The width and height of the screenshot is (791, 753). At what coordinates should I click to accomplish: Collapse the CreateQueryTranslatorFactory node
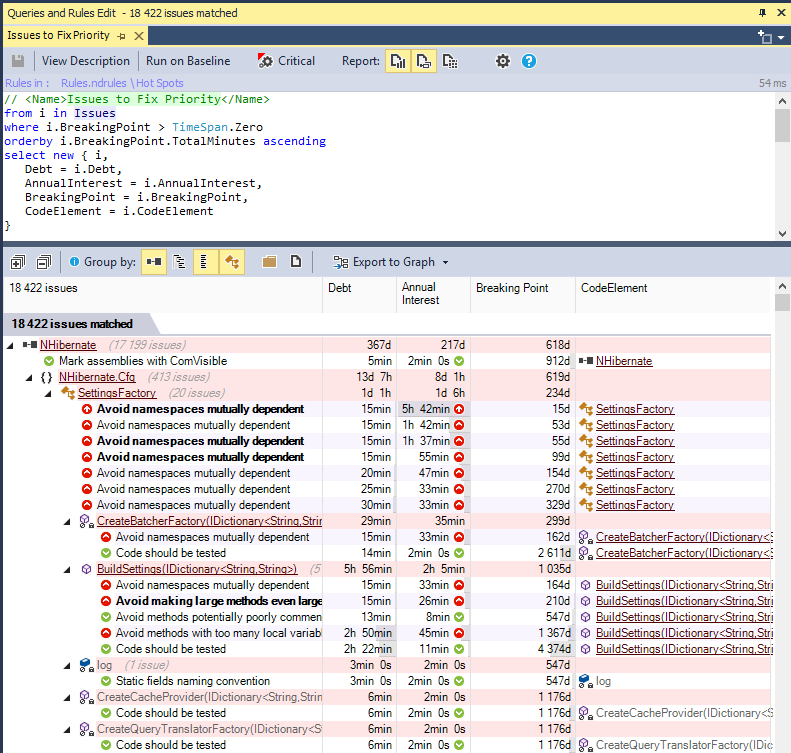(67, 730)
